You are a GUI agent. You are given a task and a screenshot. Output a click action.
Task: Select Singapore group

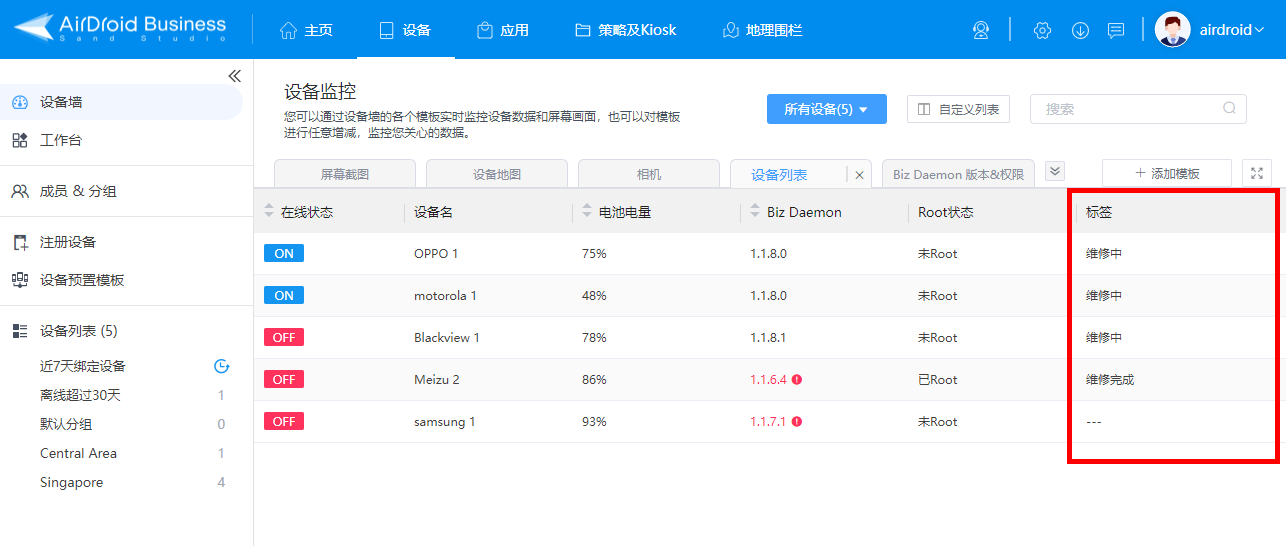71,482
